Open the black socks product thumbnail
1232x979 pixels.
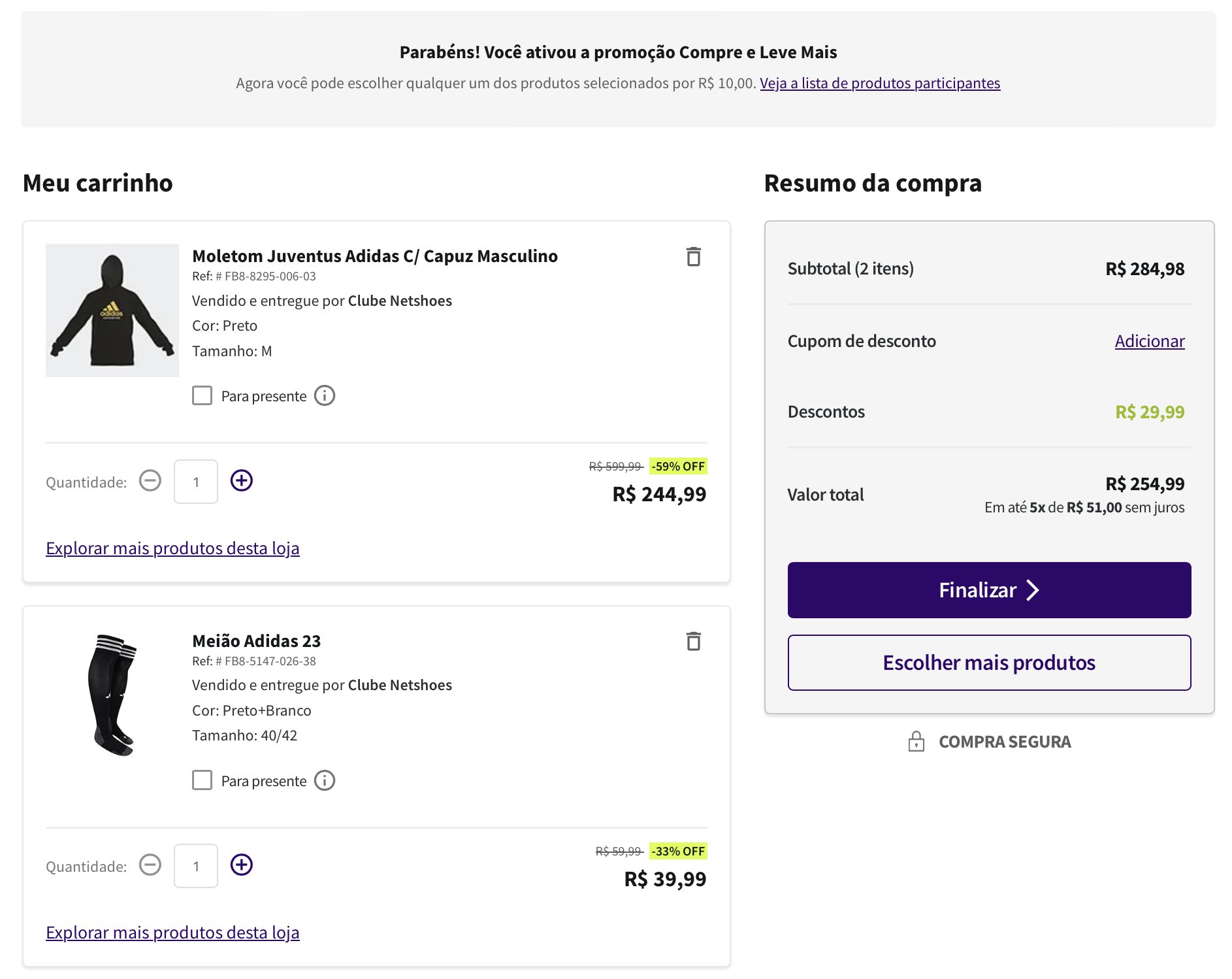pos(112,695)
